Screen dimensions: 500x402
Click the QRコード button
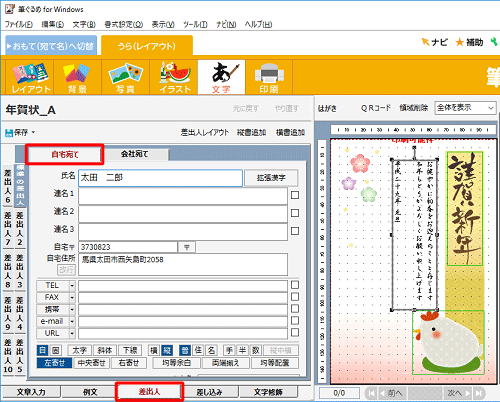[376, 108]
